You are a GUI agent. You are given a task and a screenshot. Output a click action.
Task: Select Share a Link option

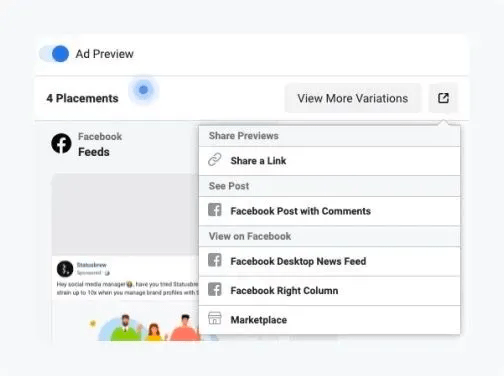pos(329,161)
